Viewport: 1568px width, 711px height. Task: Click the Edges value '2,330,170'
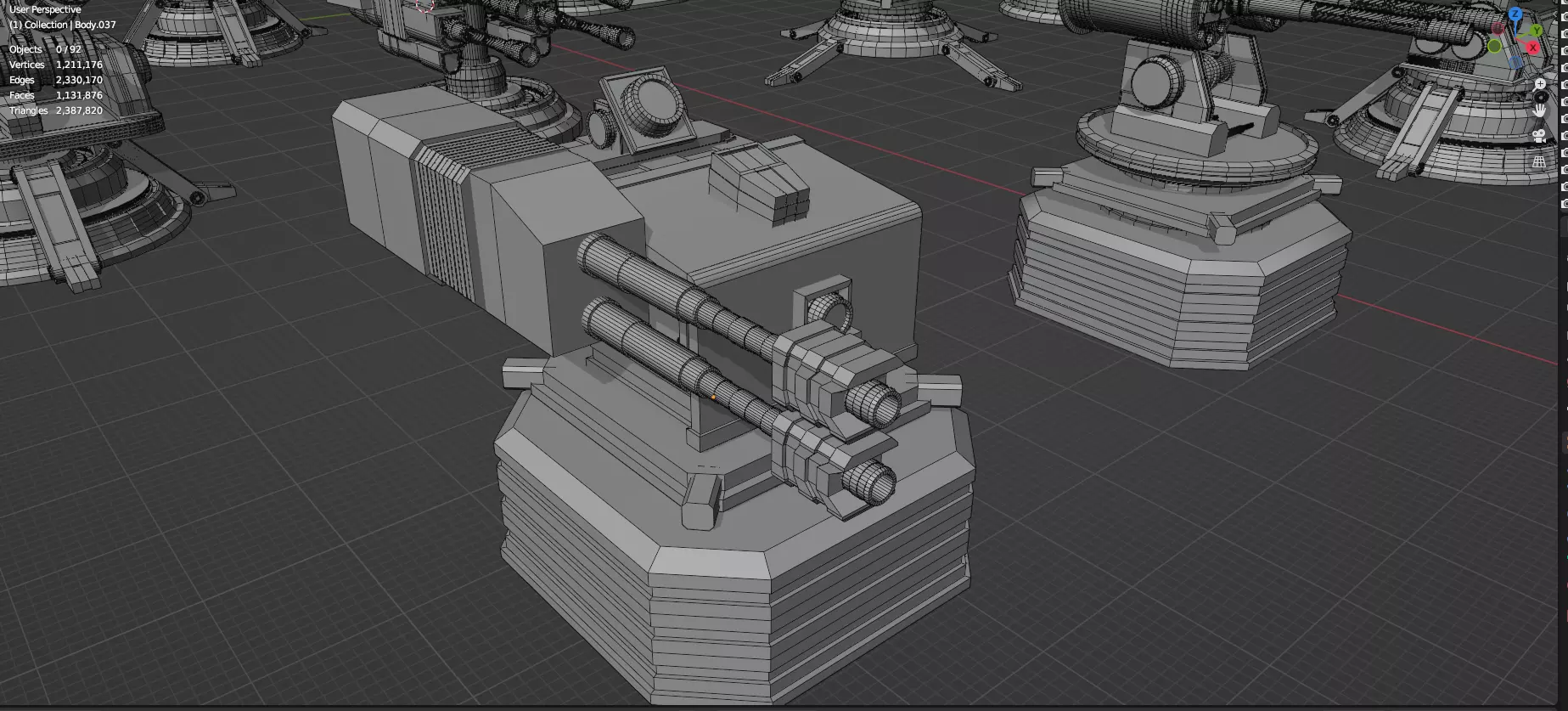(79, 80)
